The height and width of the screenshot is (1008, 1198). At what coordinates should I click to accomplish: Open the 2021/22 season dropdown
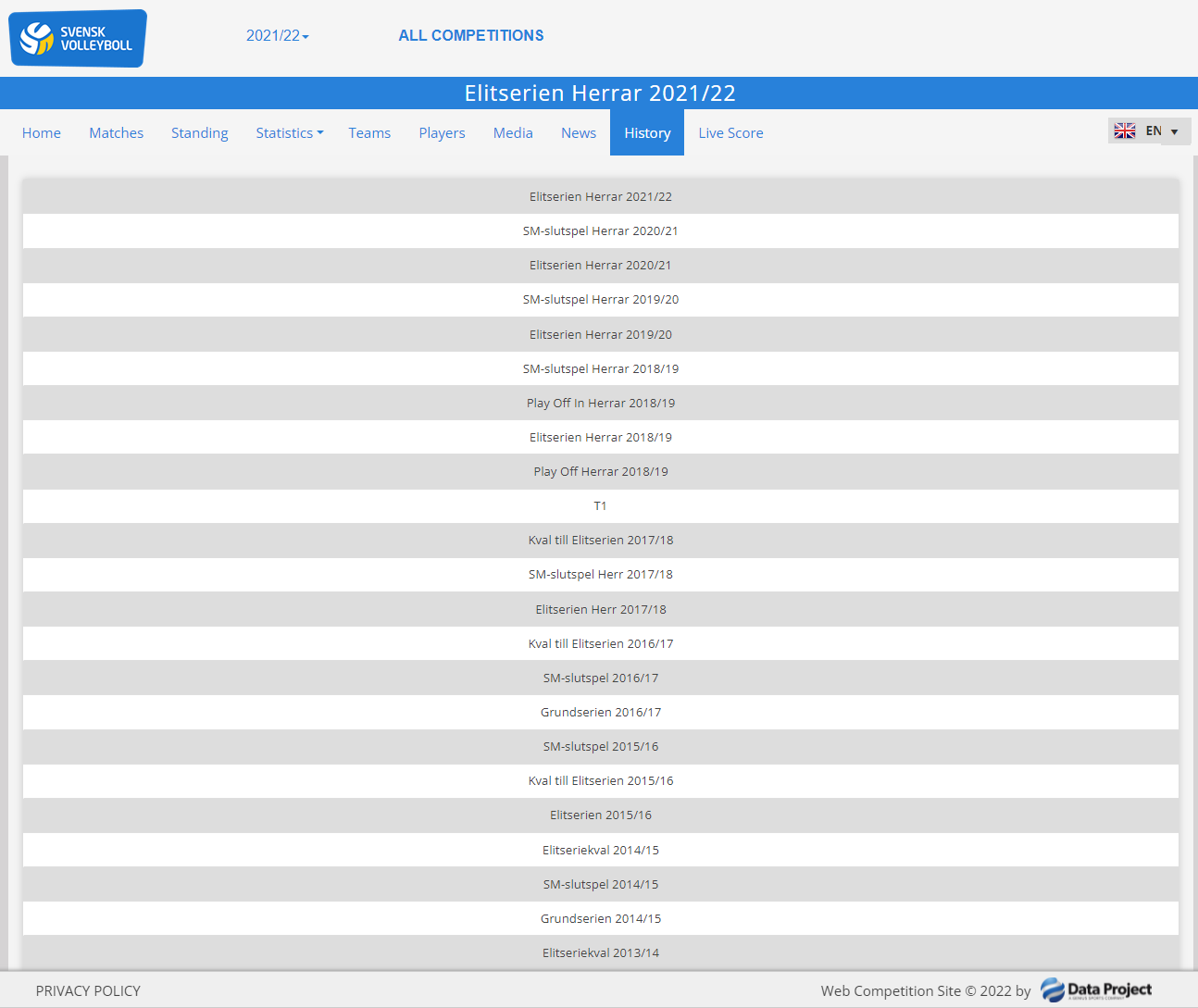click(278, 36)
